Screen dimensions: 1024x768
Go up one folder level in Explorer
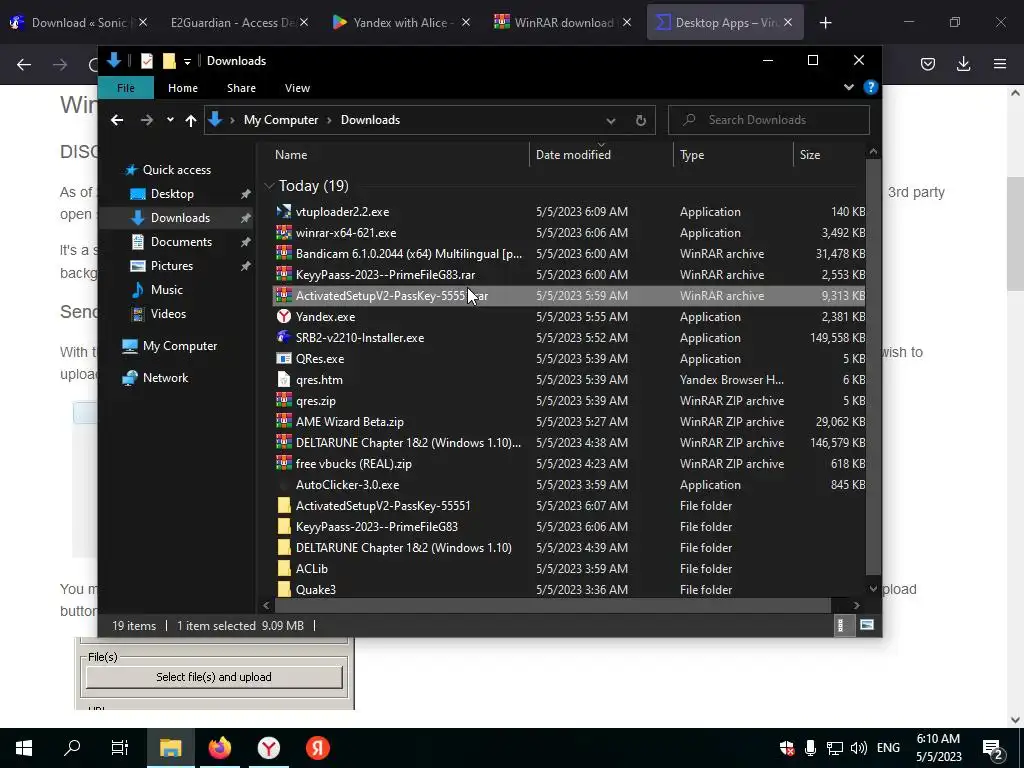191,120
